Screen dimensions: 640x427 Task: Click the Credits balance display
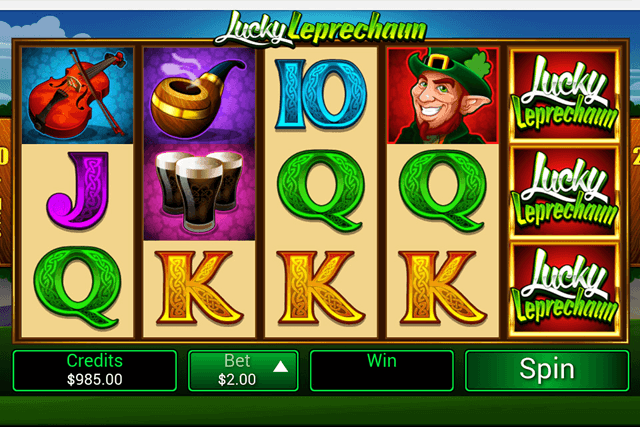click(95, 370)
